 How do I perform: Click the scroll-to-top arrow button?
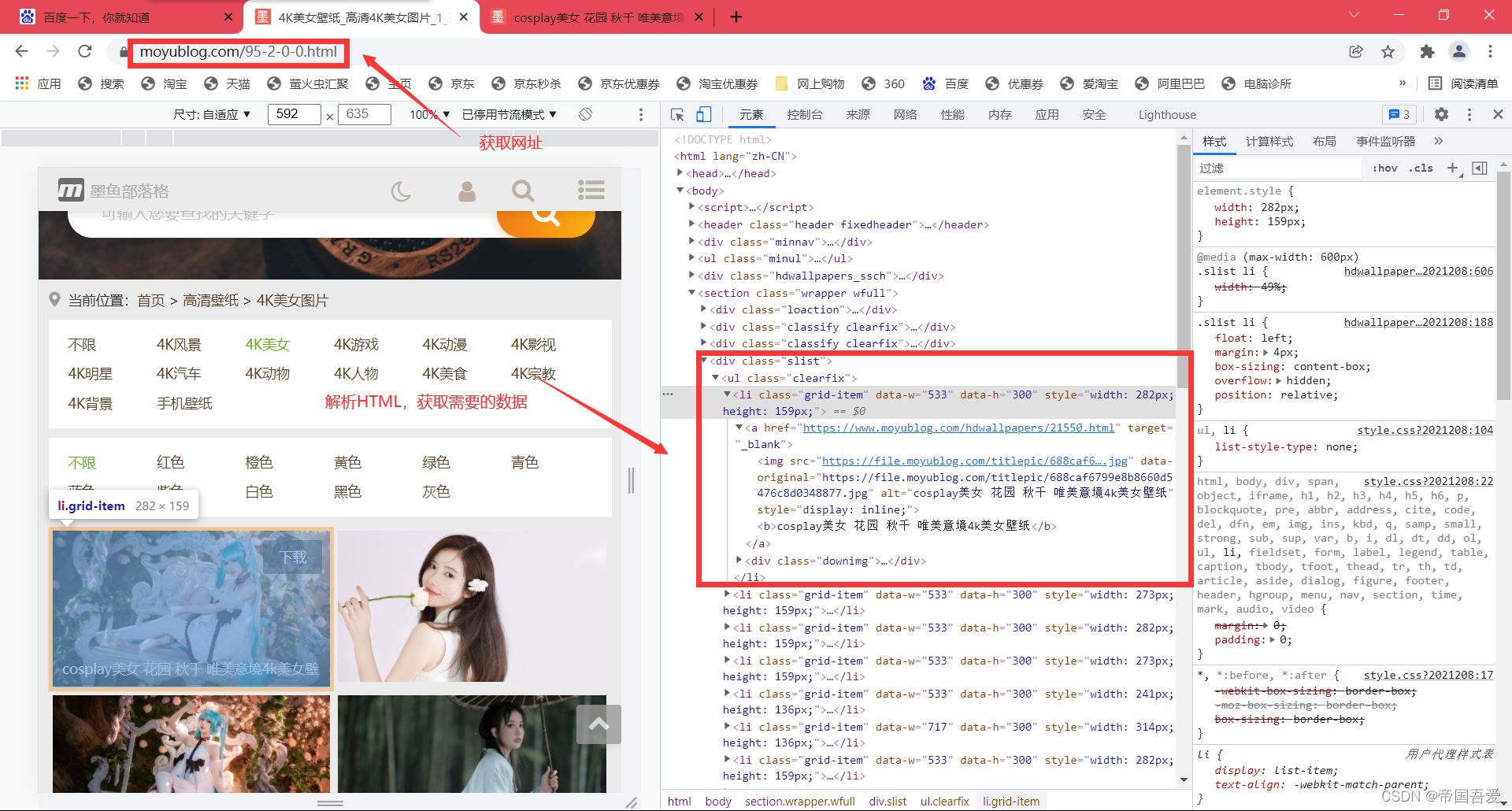[x=598, y=724]
